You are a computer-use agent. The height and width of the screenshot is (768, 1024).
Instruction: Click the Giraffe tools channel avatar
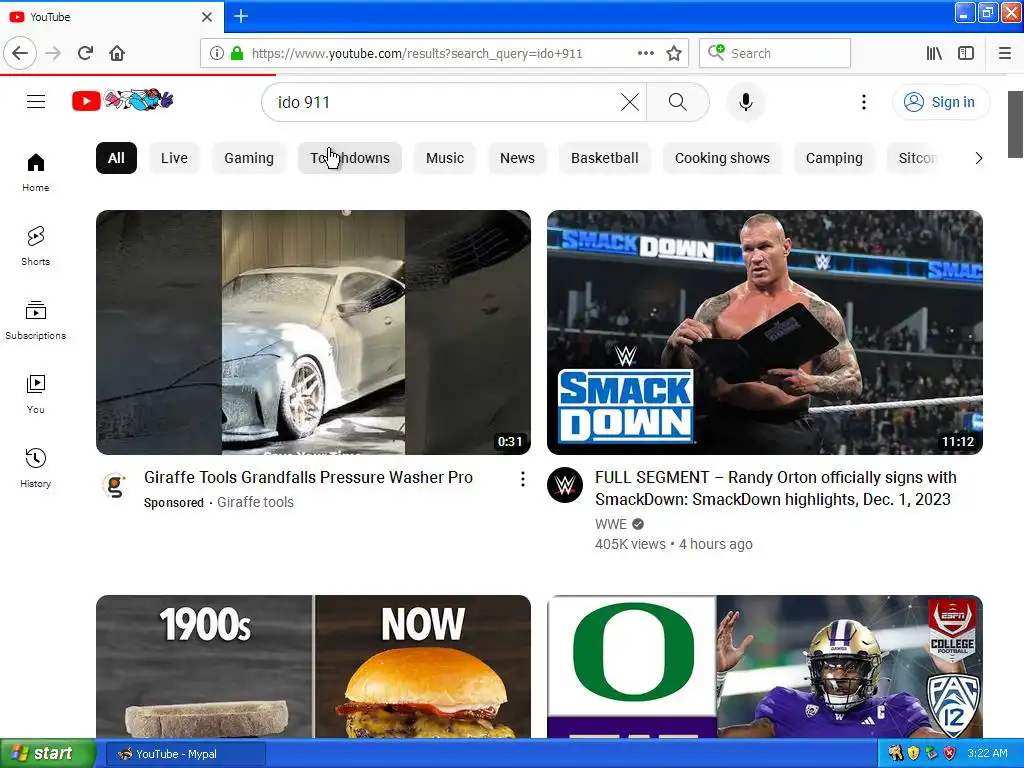point(115,485)
